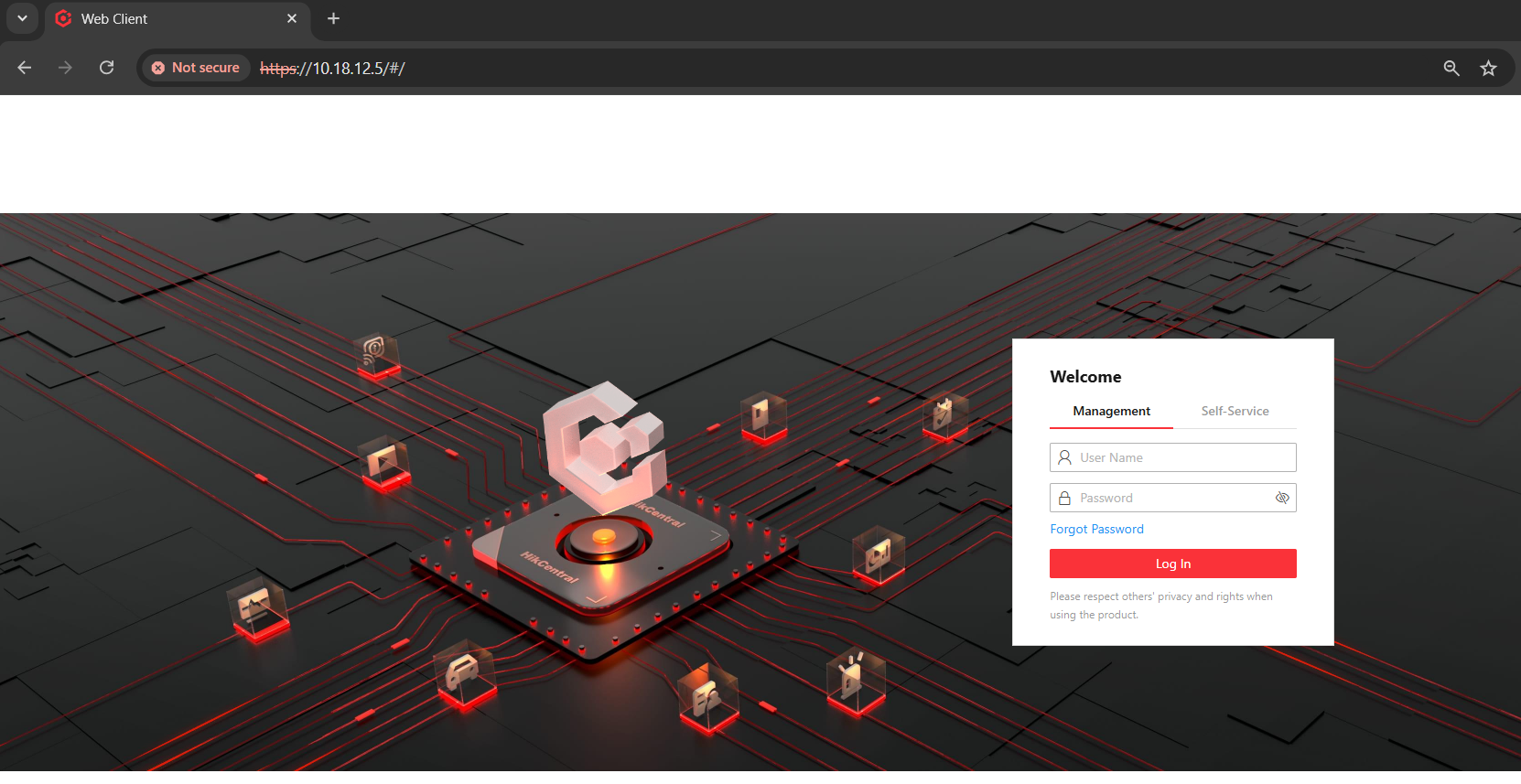Click the HikCentral logo favicon on the tab
The width and height of the screenshot is (1521, 784).
click(63, 18)
